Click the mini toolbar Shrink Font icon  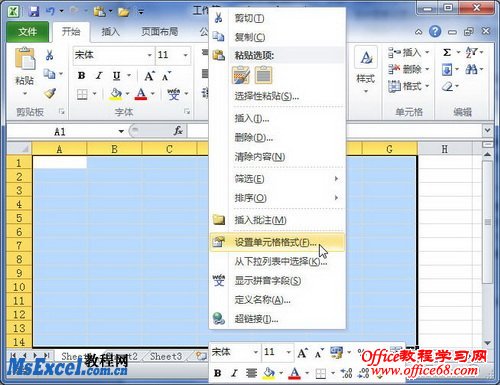point(318,353)
